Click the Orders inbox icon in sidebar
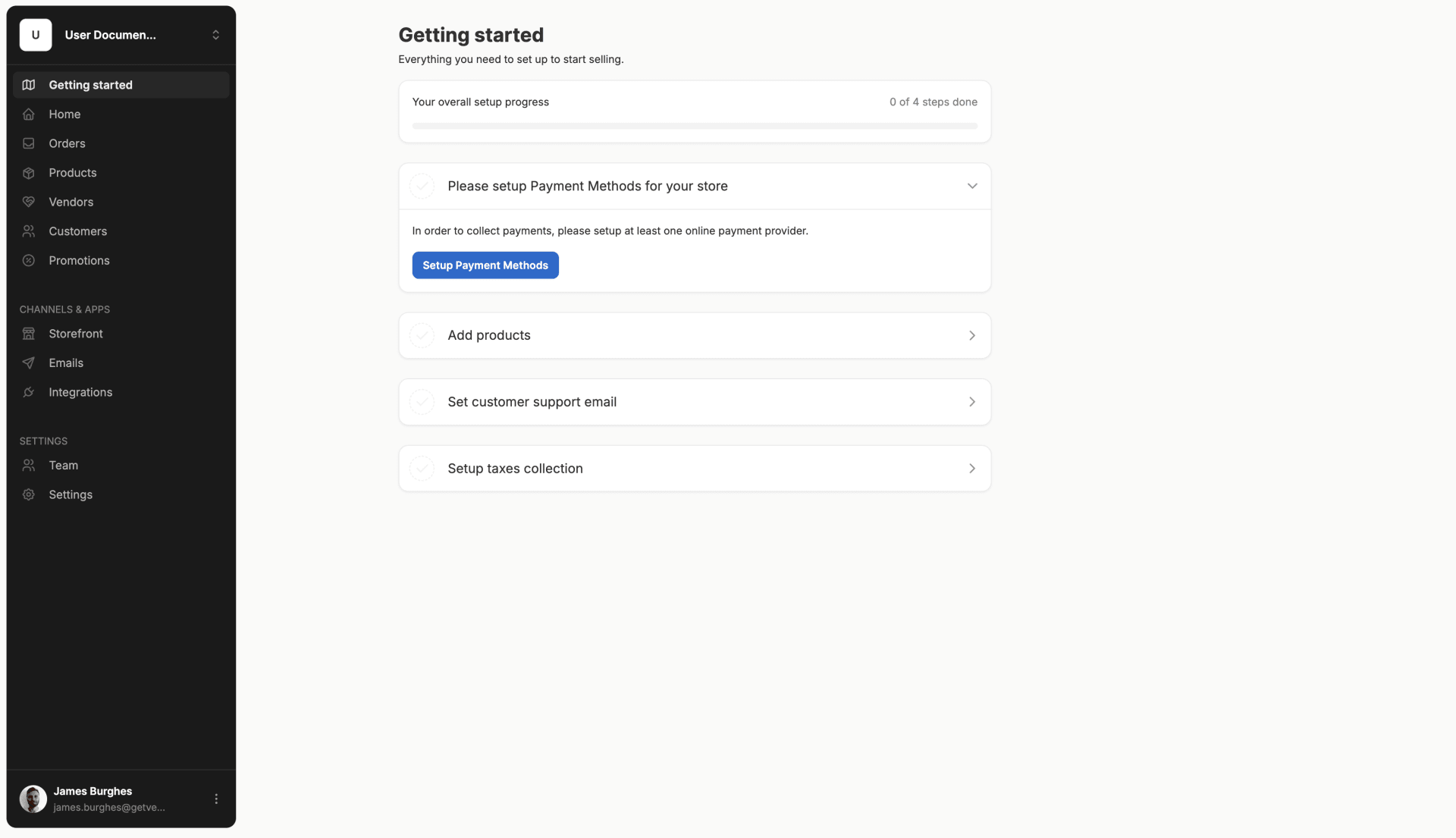Screen dimensions: 1456x838 pos(29,143)
